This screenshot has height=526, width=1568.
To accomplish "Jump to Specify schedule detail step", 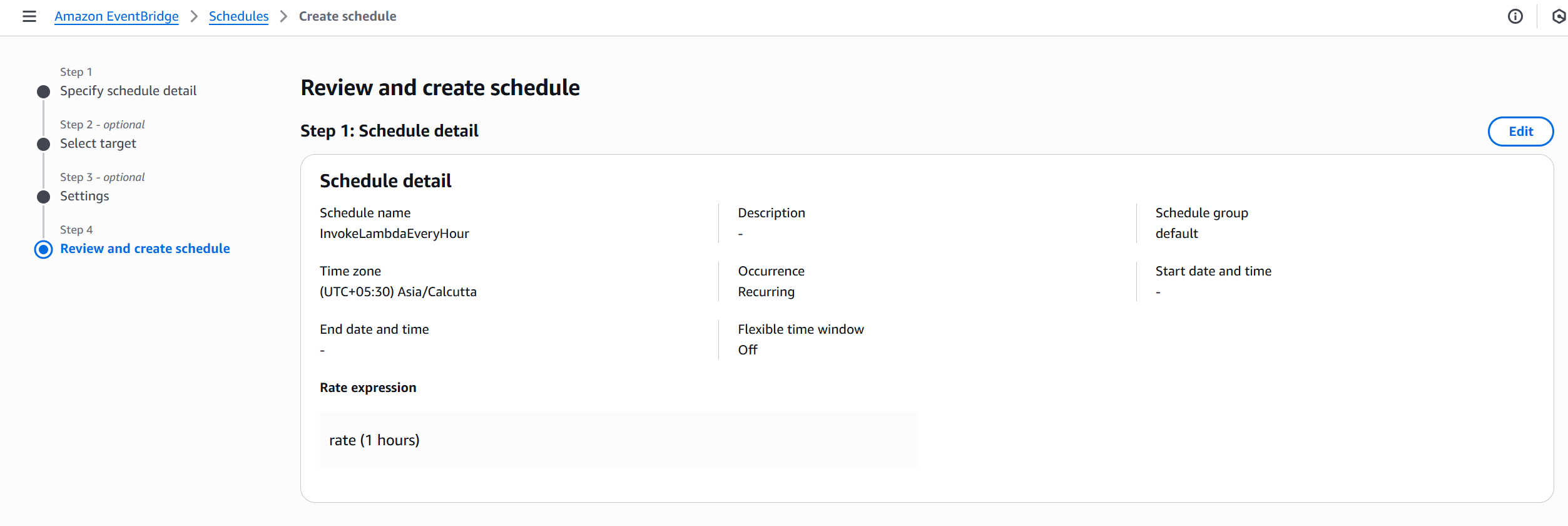I will pos(128,91).
